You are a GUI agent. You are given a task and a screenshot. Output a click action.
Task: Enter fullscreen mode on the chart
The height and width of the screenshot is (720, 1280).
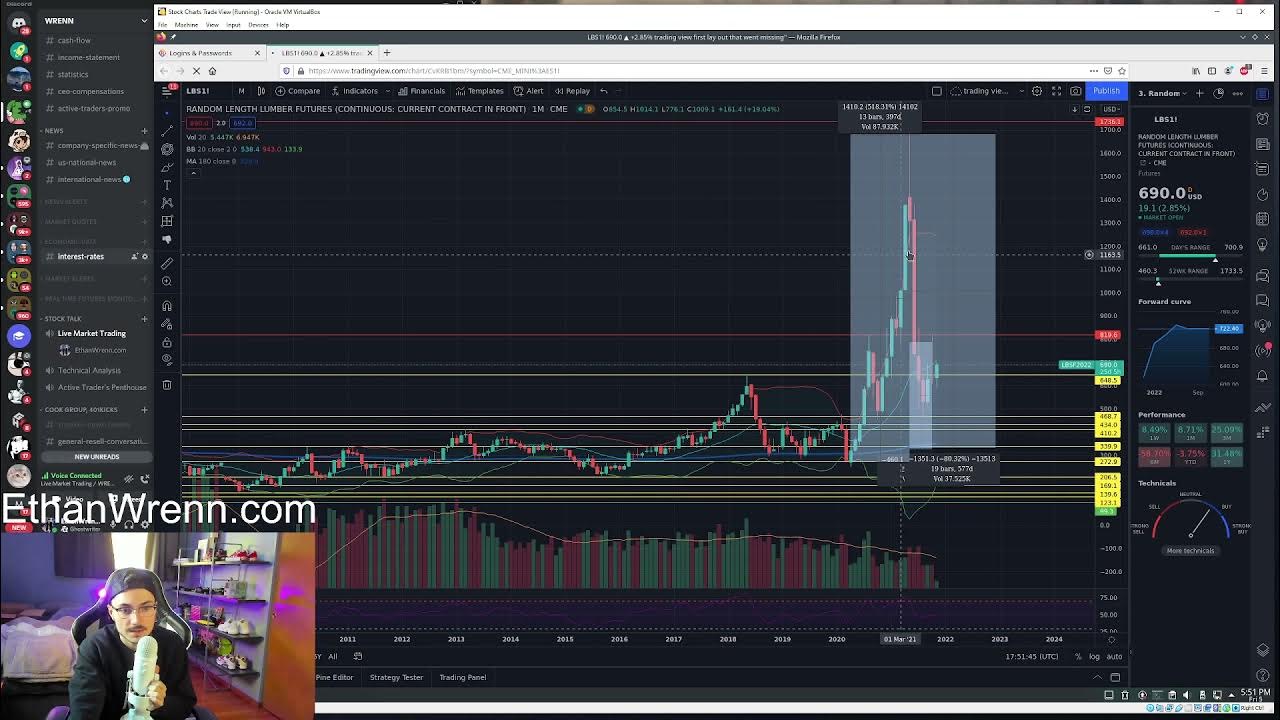tap(1056, 91)
